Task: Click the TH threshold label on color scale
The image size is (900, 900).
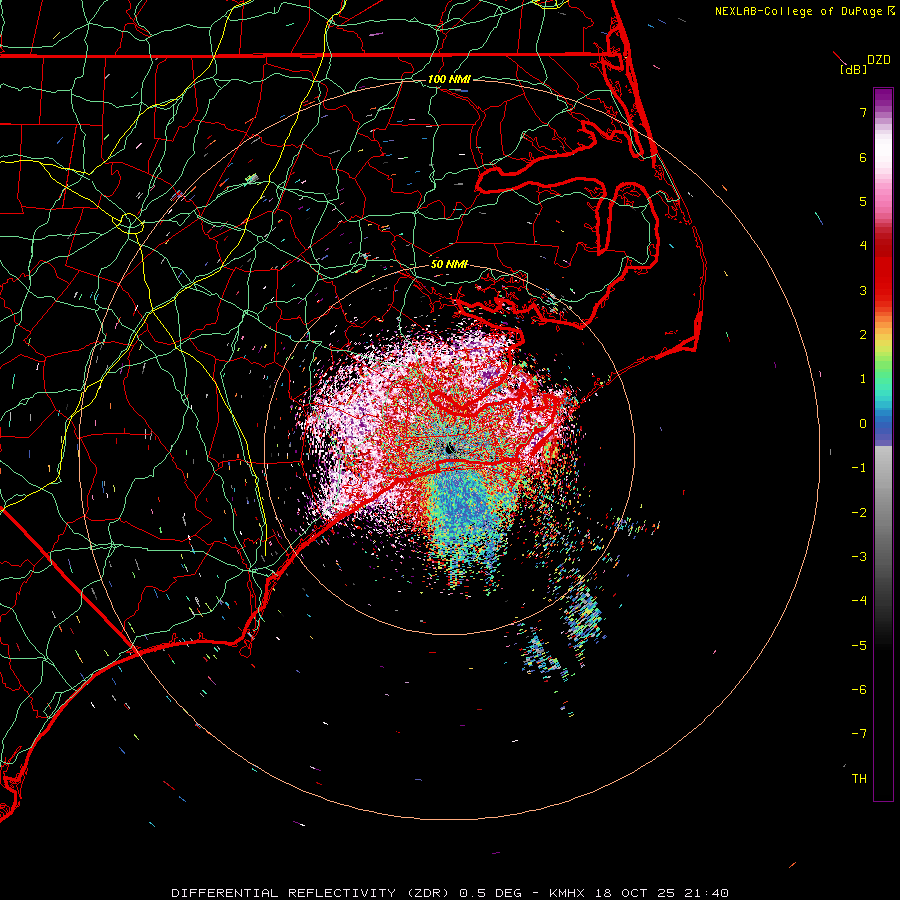Action: click(x=859, y=779)
